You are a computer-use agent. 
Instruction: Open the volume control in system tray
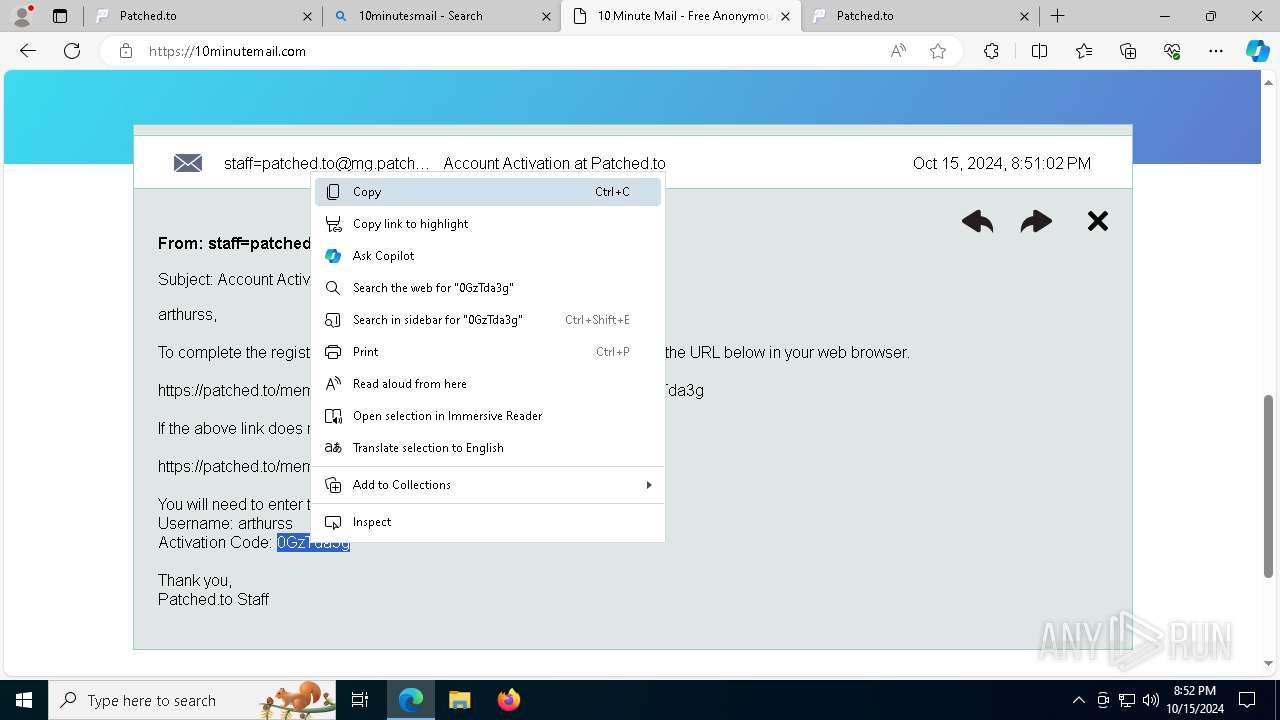pos(1150,700)
